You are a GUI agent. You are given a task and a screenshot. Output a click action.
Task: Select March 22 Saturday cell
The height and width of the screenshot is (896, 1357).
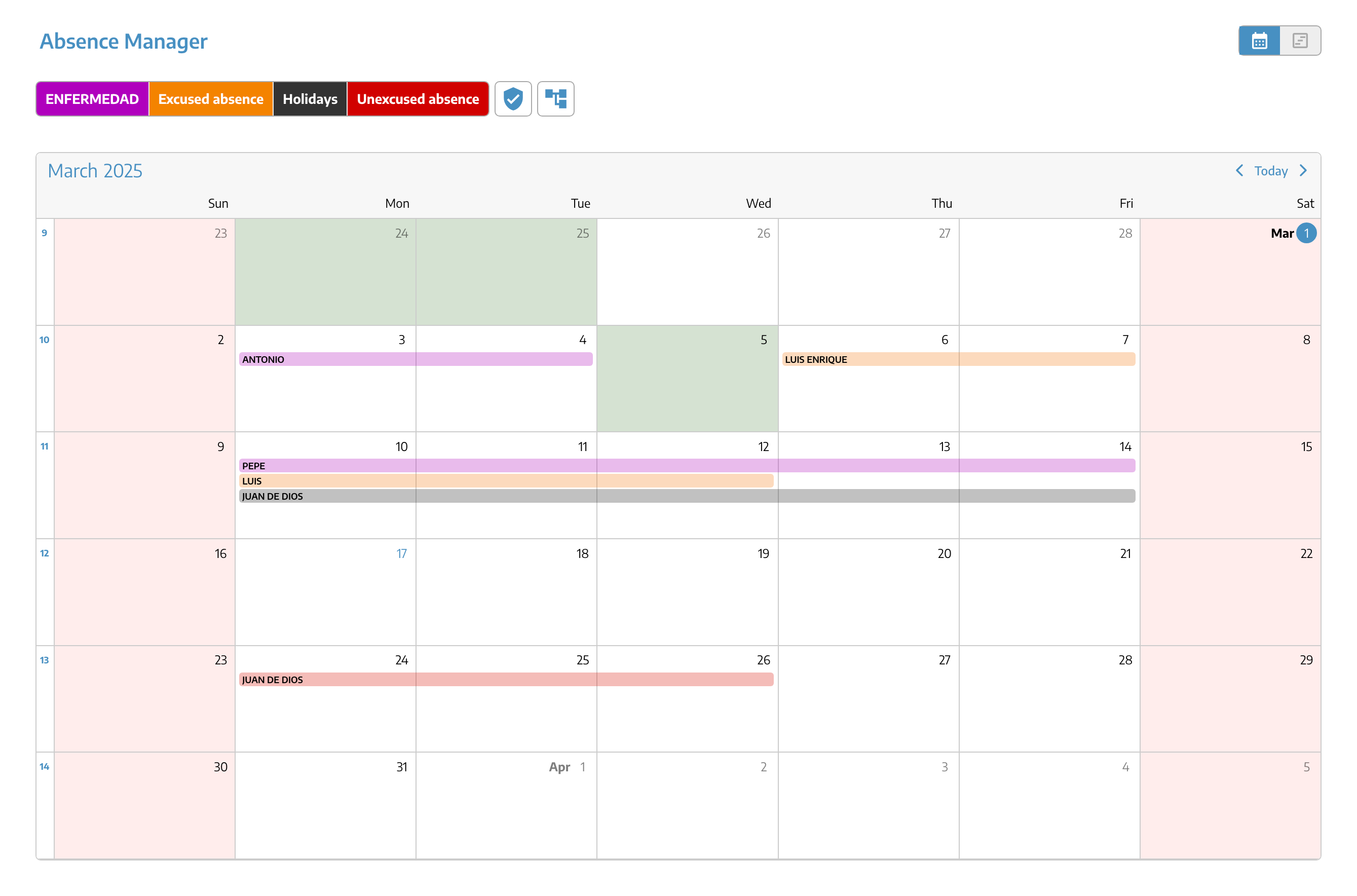1230,592
